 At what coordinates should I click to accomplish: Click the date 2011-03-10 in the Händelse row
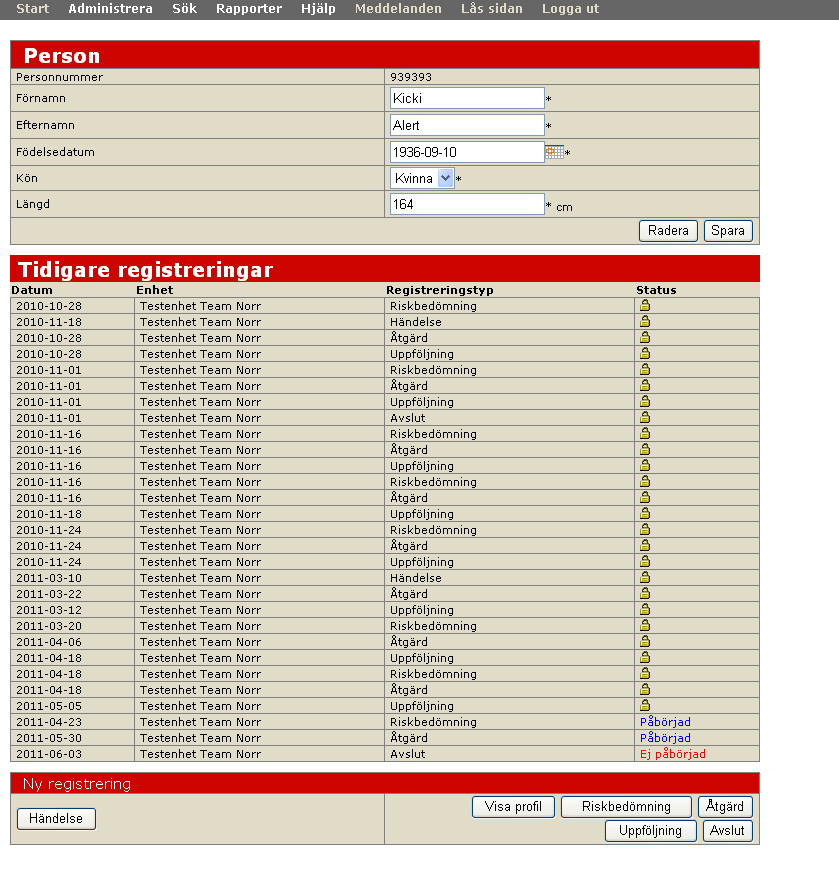point(49,578)
